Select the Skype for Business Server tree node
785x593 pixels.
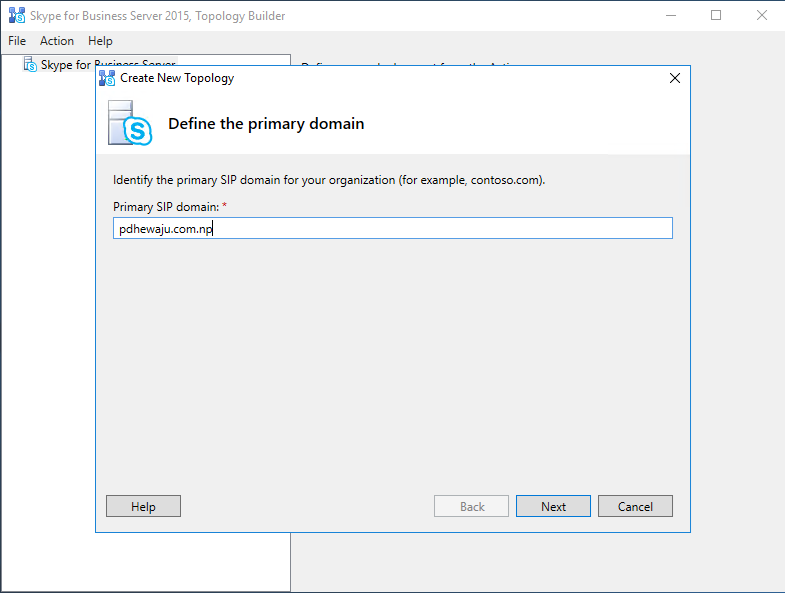108,65
